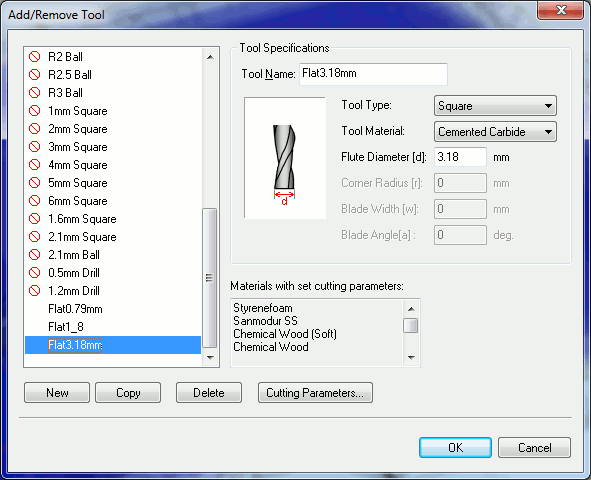Select 5mm Square in the tool list
Viewport: 591px width, 480px height.
[78, 183]
